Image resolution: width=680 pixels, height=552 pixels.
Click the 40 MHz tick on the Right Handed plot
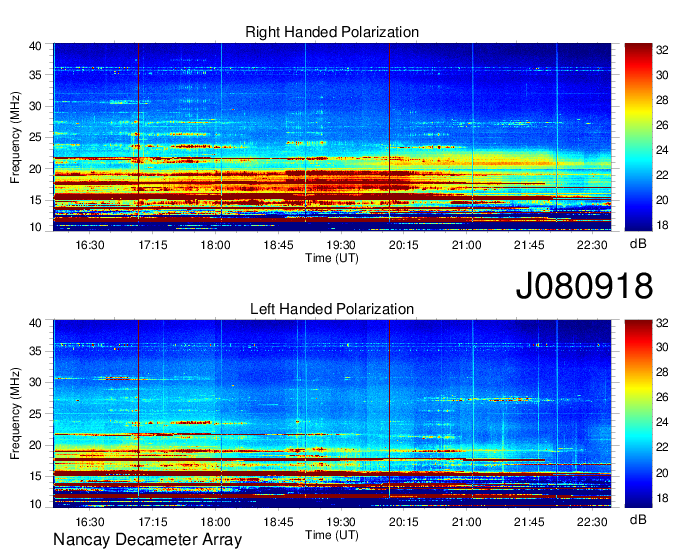36,46
